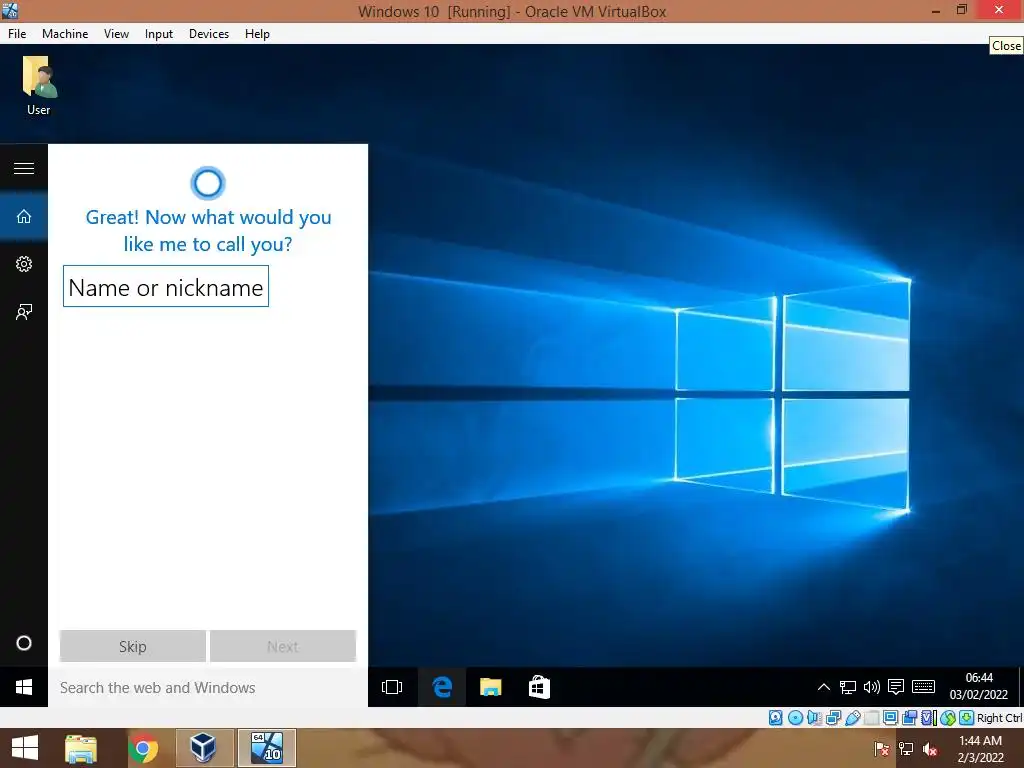Open the guest Windows 10 Start button
1024x768 pixels.
[x=24, y=687]
